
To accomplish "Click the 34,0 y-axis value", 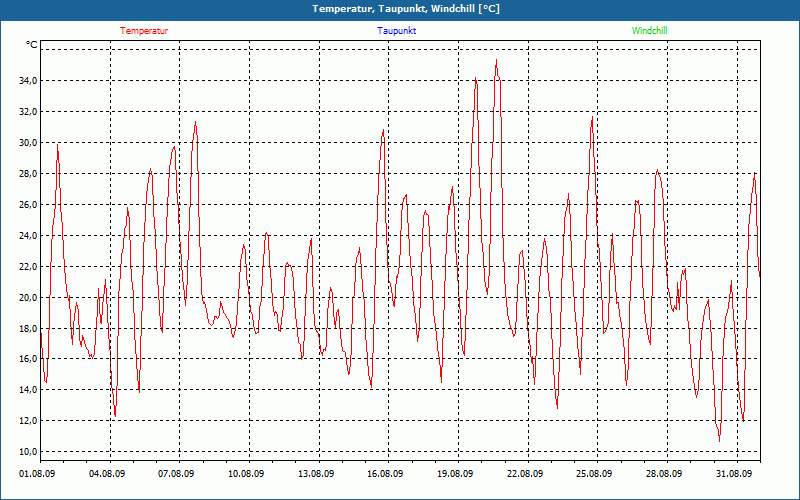I will tap(28, 81).
